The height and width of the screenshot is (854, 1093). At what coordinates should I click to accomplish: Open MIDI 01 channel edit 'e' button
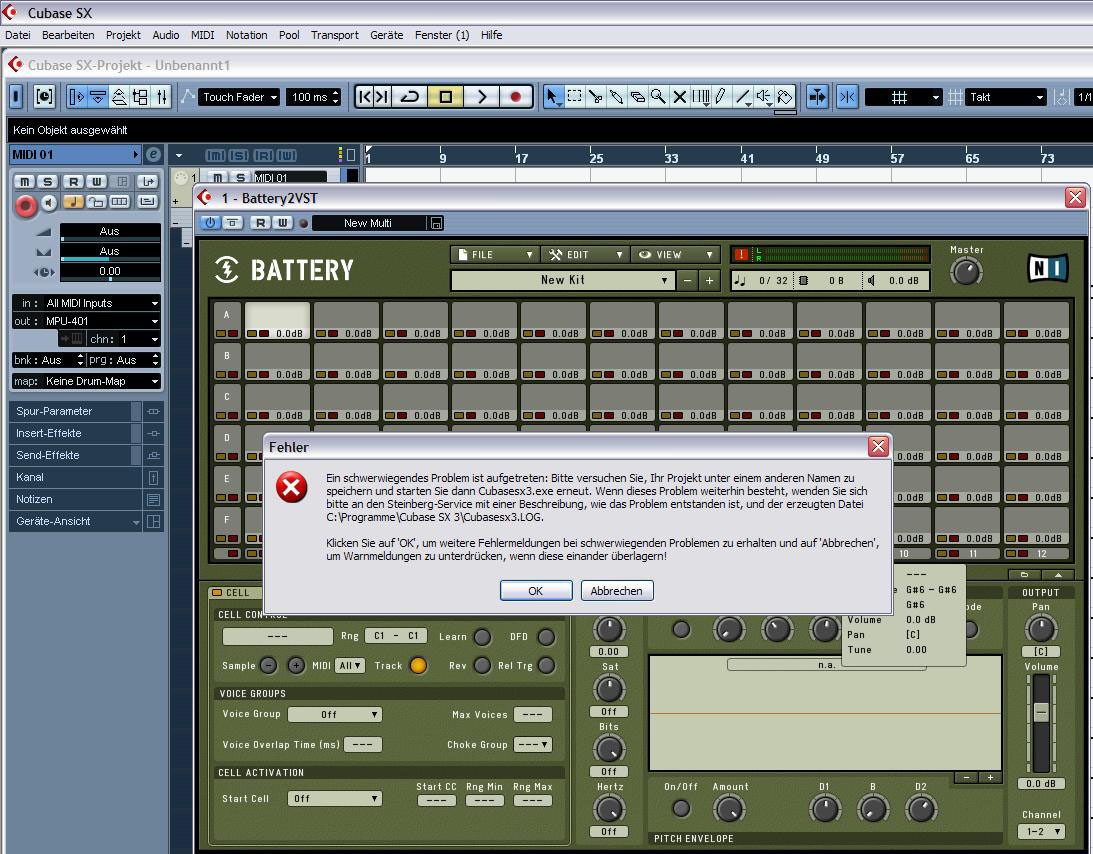[153, 155]
